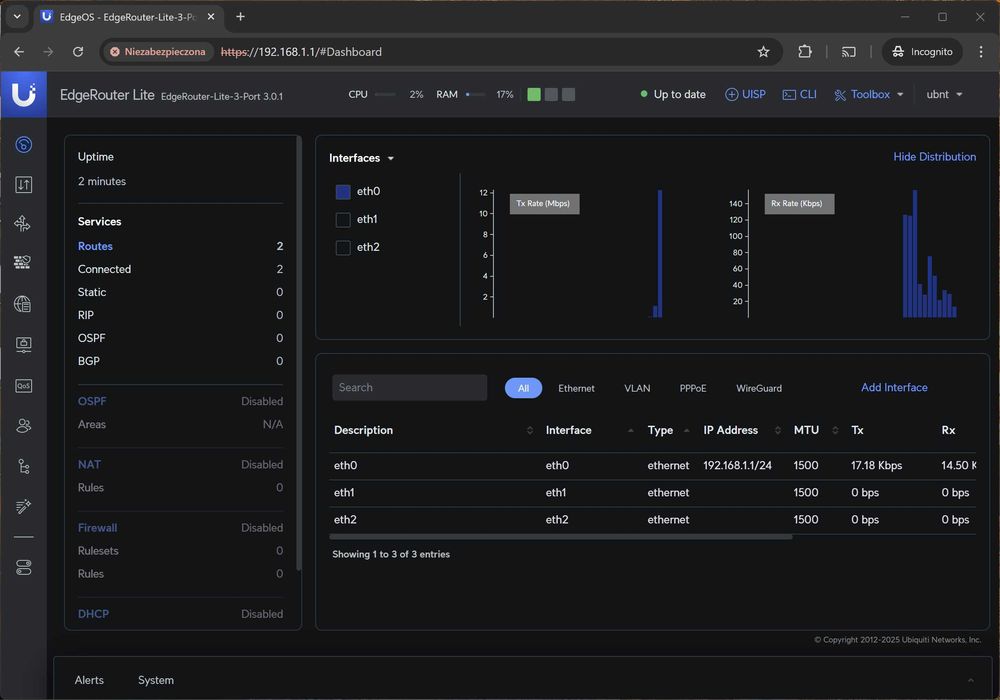
Task: Open the Wizards sidebar icon
Action: [23, 507]
